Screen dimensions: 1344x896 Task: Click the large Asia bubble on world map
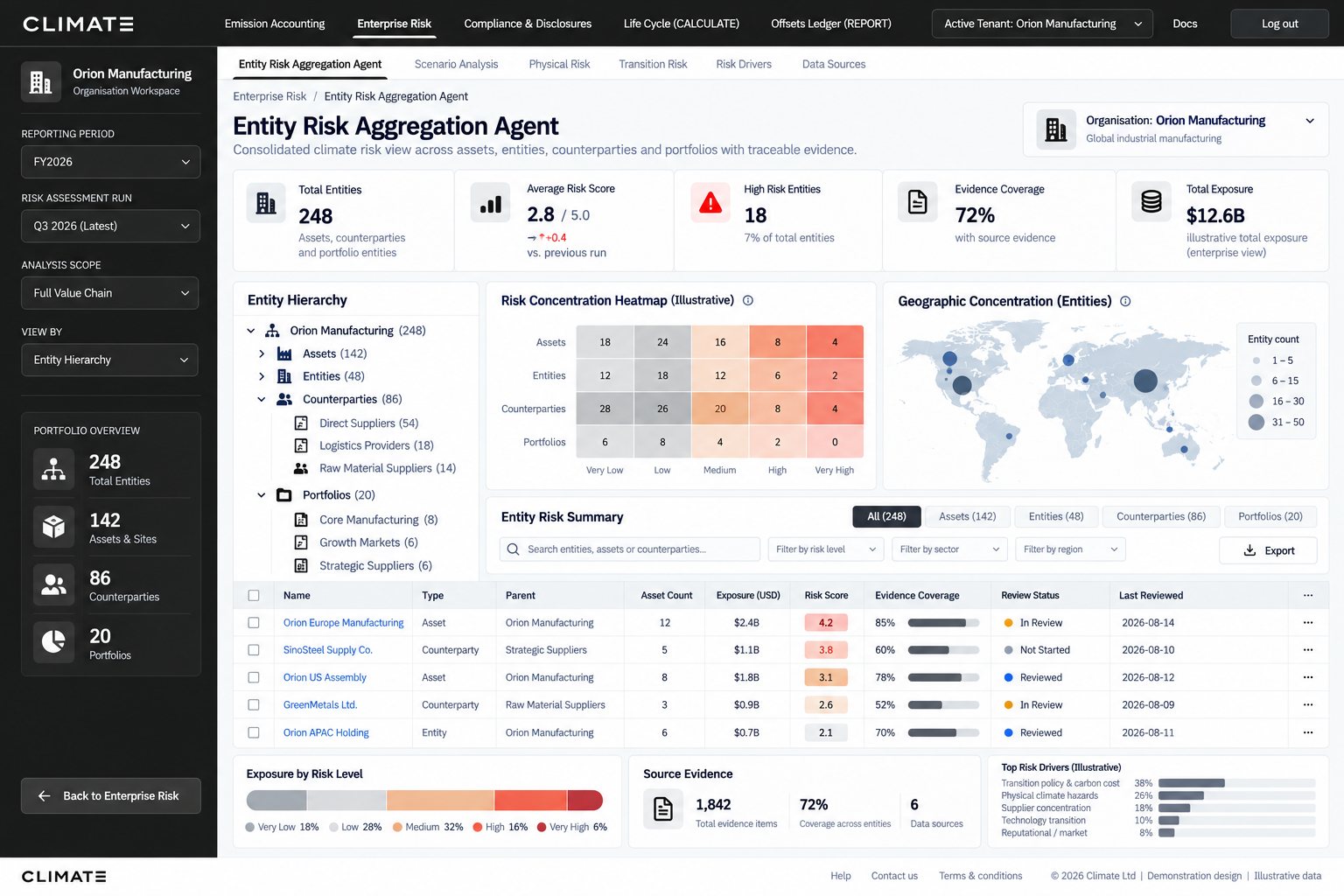[x=1145, y=381]
